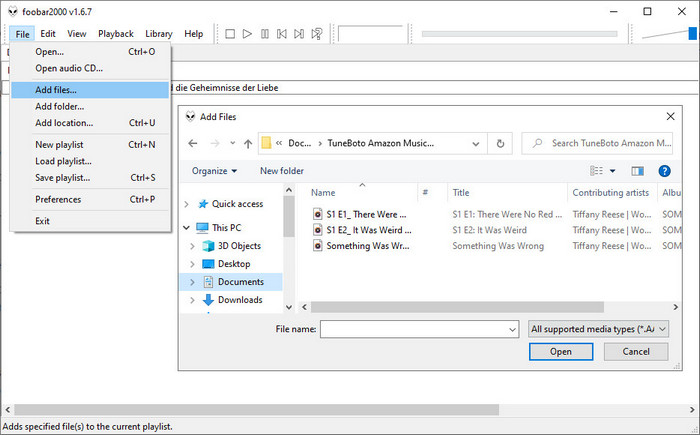Open the File name combo dropdown arrow

coord(512,330)
